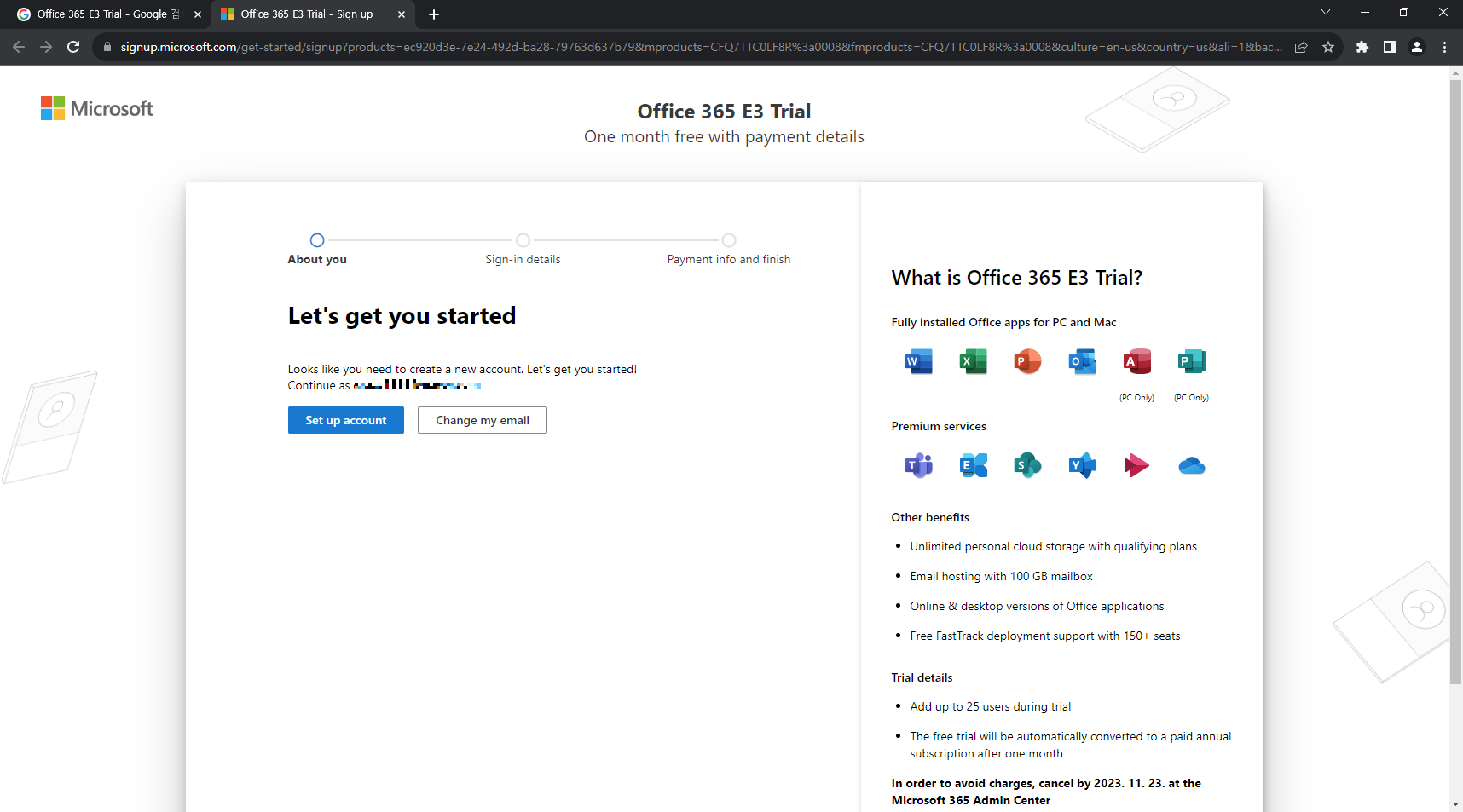Click the About you step circle
1463x812 pixels.
[317, 240]
